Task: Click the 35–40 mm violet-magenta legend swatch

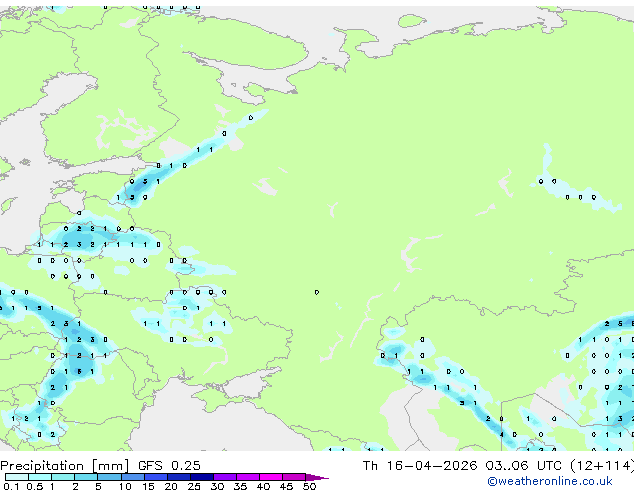Action: point(248,477)
